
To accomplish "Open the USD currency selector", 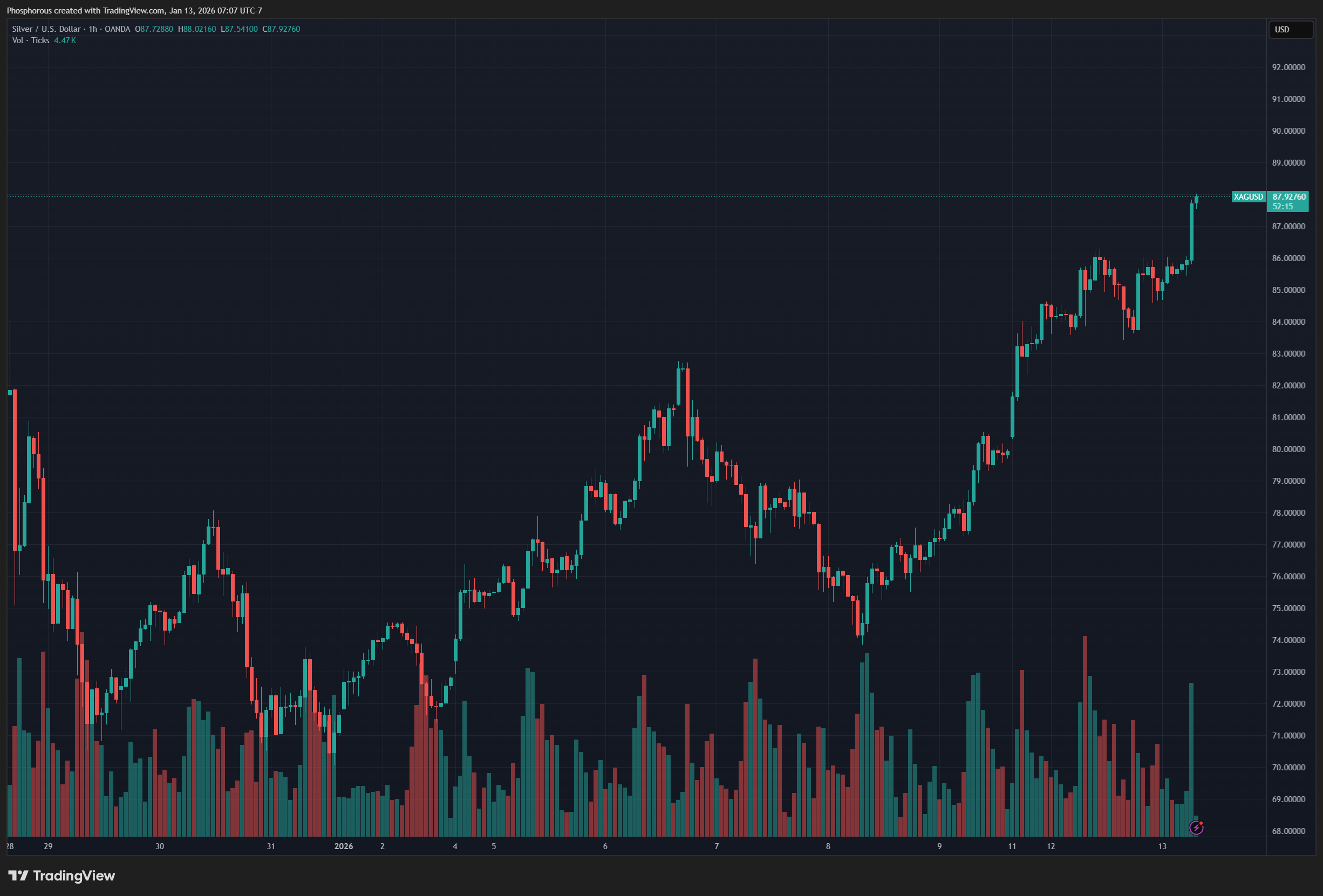I will [x=1289, y=30].
